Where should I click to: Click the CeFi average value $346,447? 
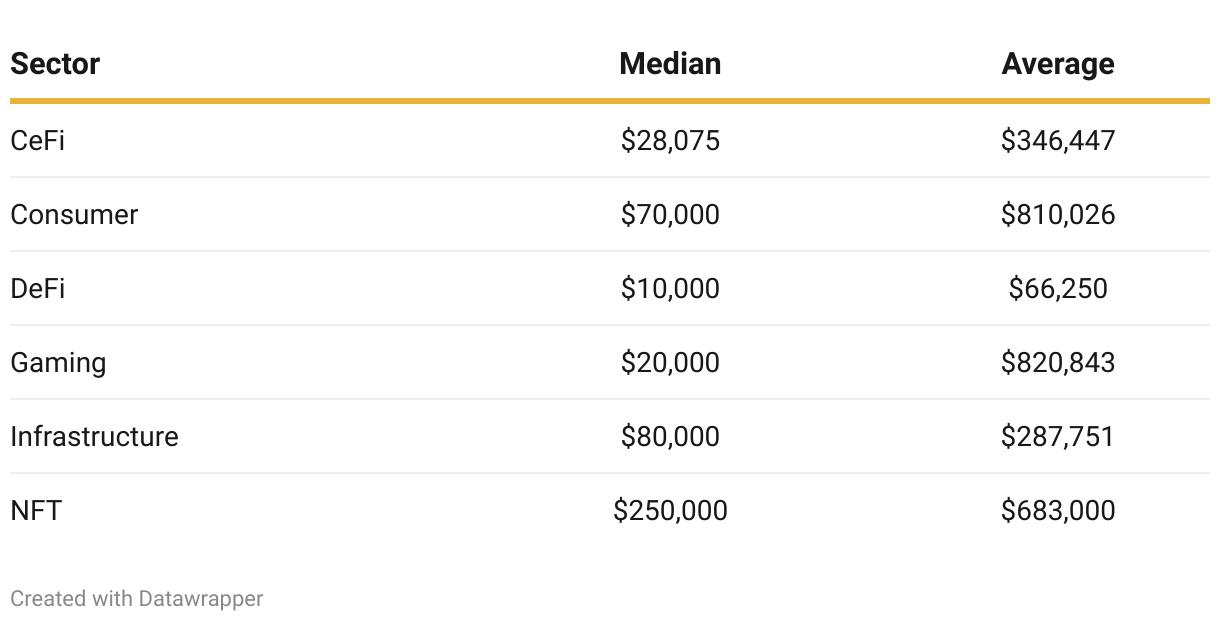click(1058, 141)
